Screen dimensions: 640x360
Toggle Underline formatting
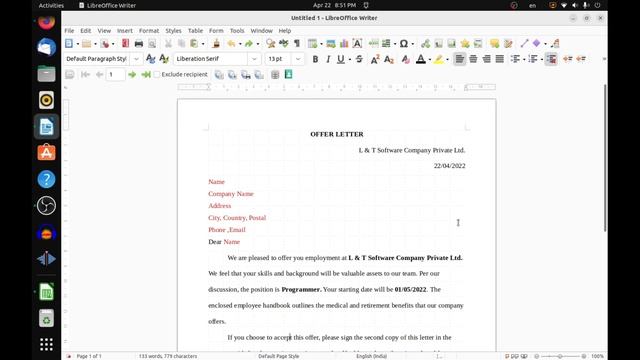point(340,59)
